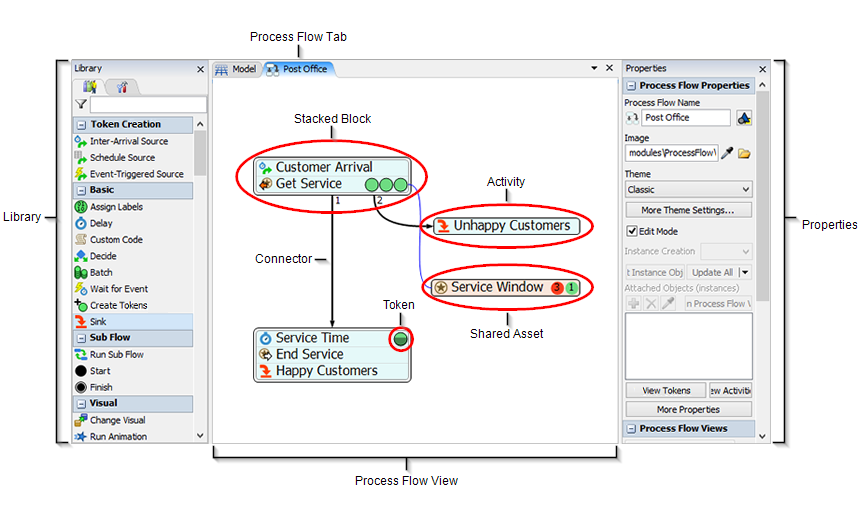
Task: Click the image eyedropper sampler icon
Action: (x=727, y=153)
